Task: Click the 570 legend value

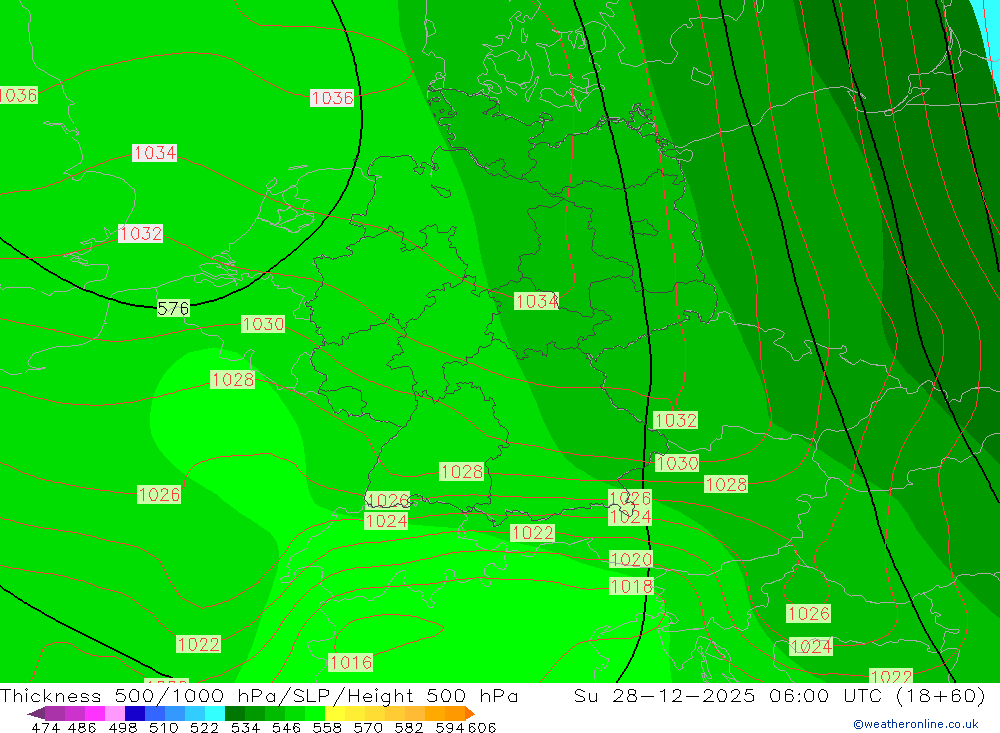Action: click(368, 727)
